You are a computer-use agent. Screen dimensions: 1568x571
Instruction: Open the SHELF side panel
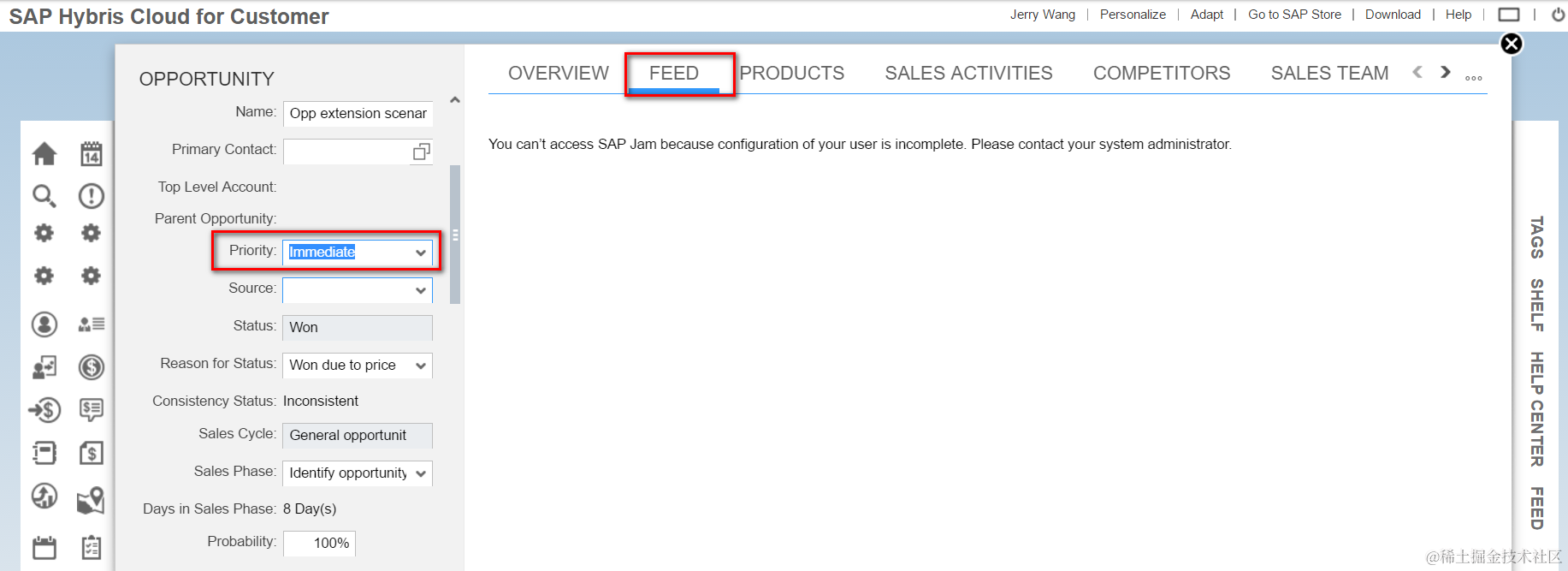pyautogui.click(x=1537, y=305)
